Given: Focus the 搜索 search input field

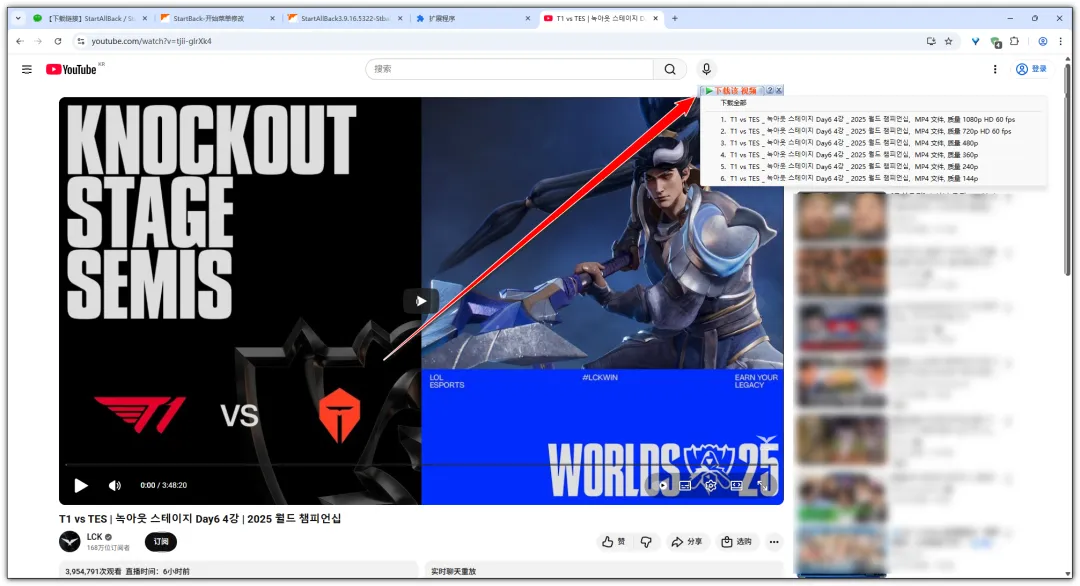Looking at the screenshot, I should point(510,69).
